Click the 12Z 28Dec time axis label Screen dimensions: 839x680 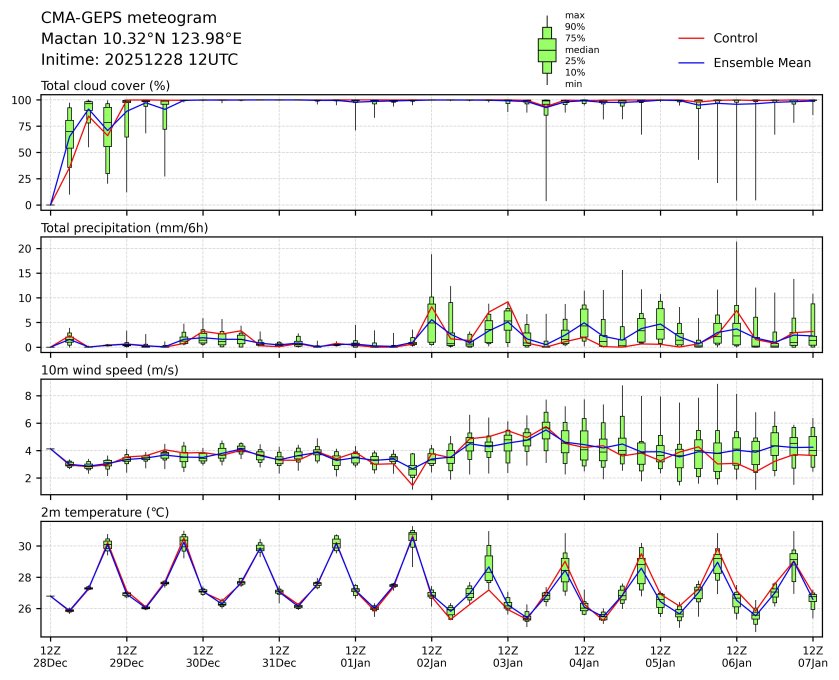(x=50, y=655)
